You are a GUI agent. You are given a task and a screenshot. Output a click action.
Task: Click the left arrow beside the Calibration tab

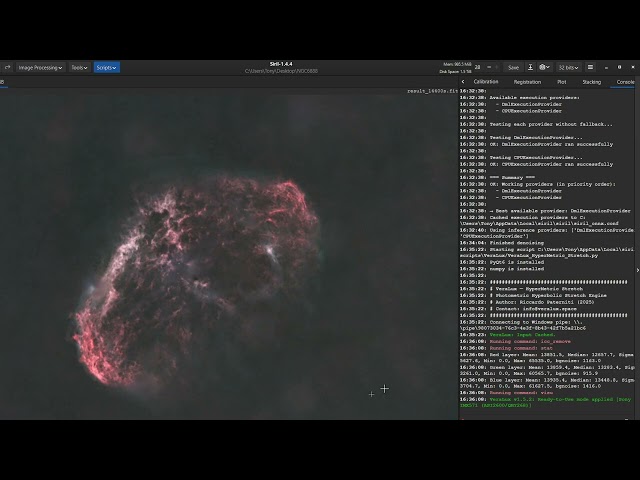point(463,82)
